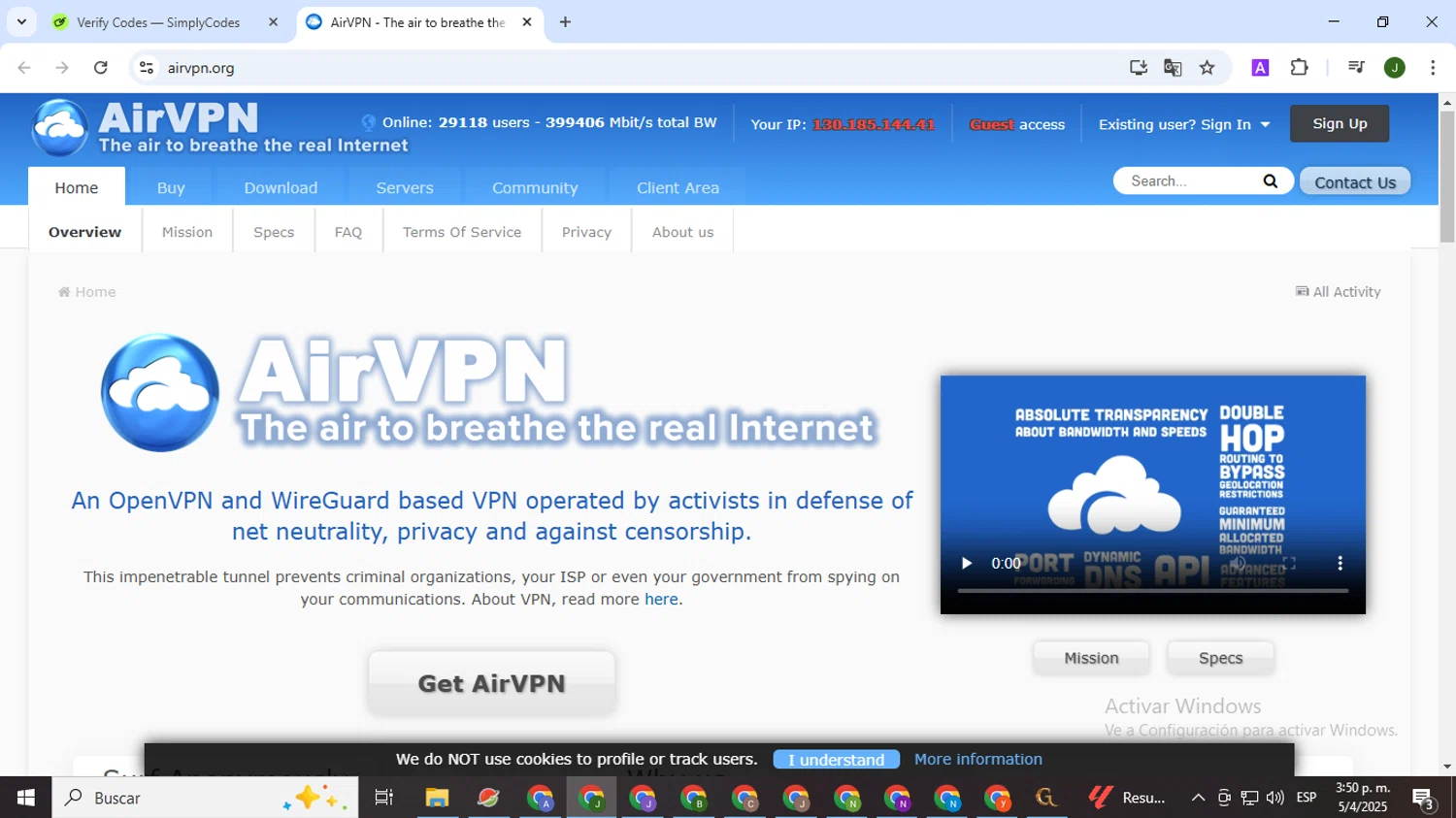Viewport: 1456px width, 818px height.
Task: Open the Windows Start menu
Action: coord(25,798)
